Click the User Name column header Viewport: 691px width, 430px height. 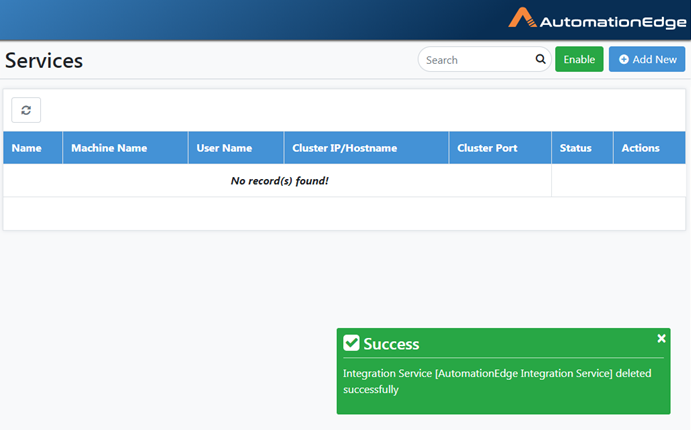(x=236, y=148)
